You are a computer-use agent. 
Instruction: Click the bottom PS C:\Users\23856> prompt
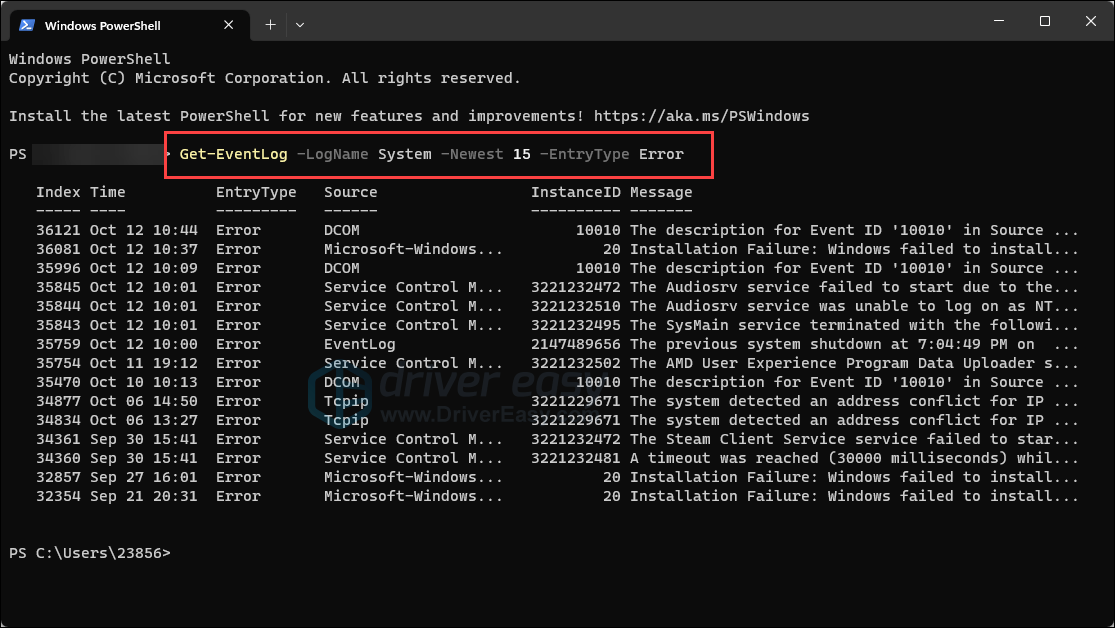click(x=90, y=553)
